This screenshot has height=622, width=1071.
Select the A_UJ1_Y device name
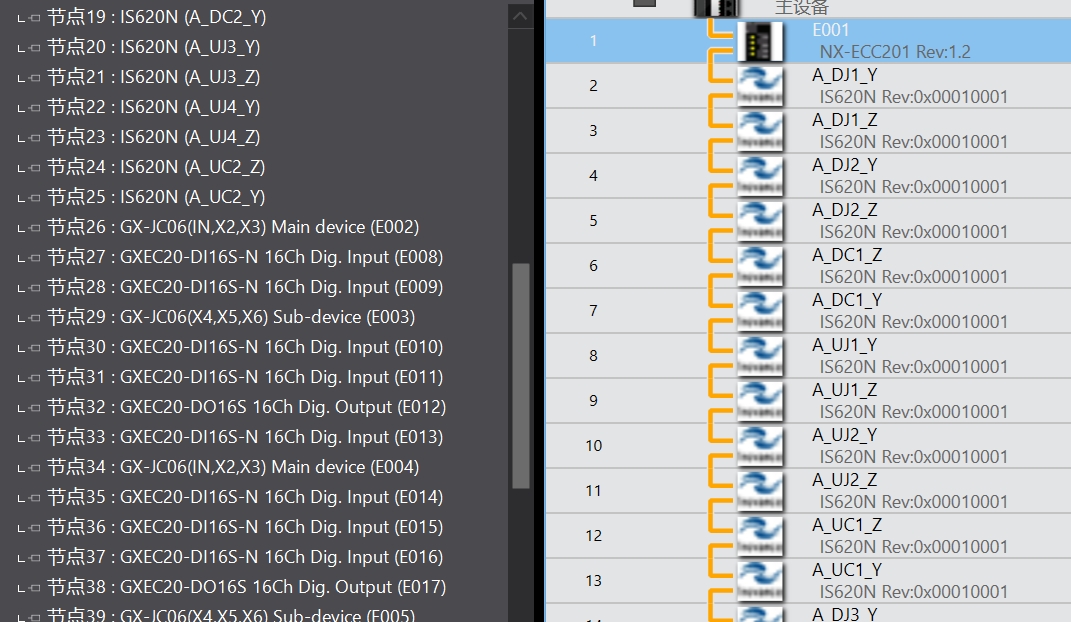tap(845, 345)
